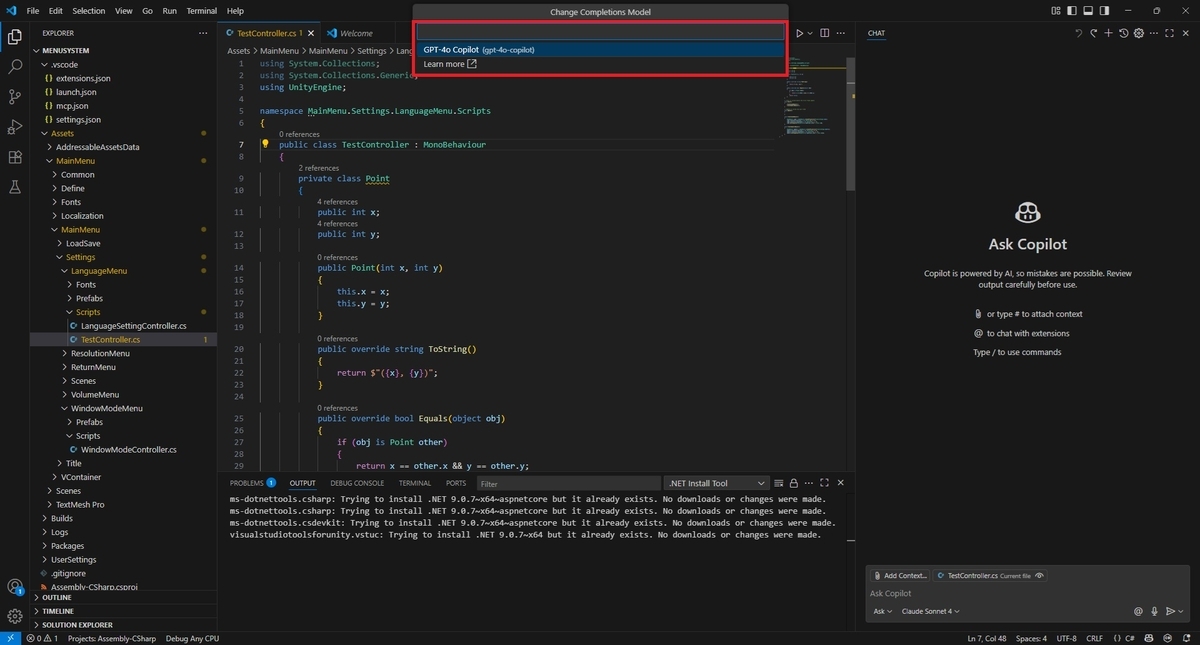This screenshot has width=1200, height=645.
Task: Expand the Common folder
Action: tap(77, 174)
